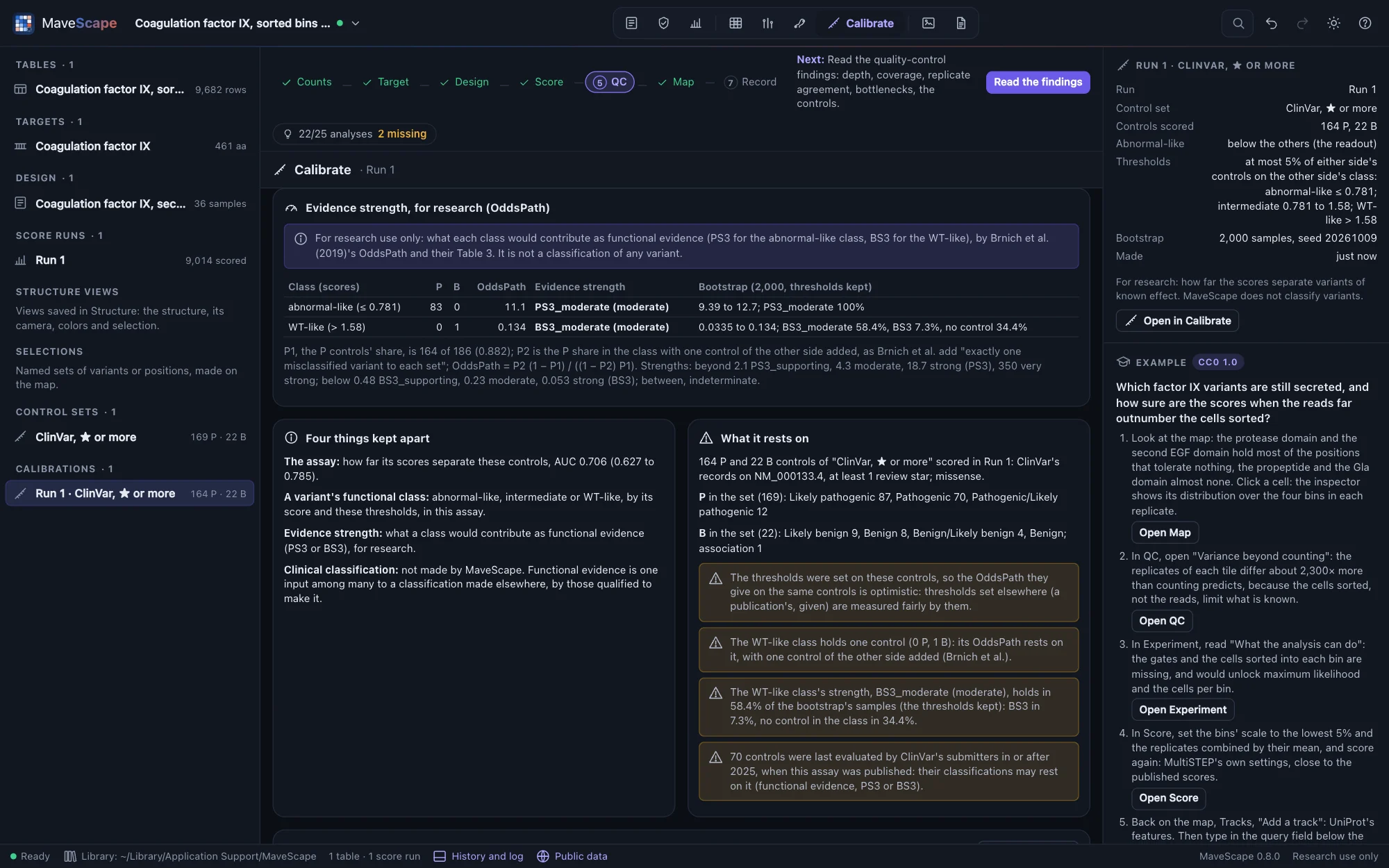The width and height of the screenshot is (1389, 868).
Task: Go to the Counts workflow step
Action: pos(306,82)
